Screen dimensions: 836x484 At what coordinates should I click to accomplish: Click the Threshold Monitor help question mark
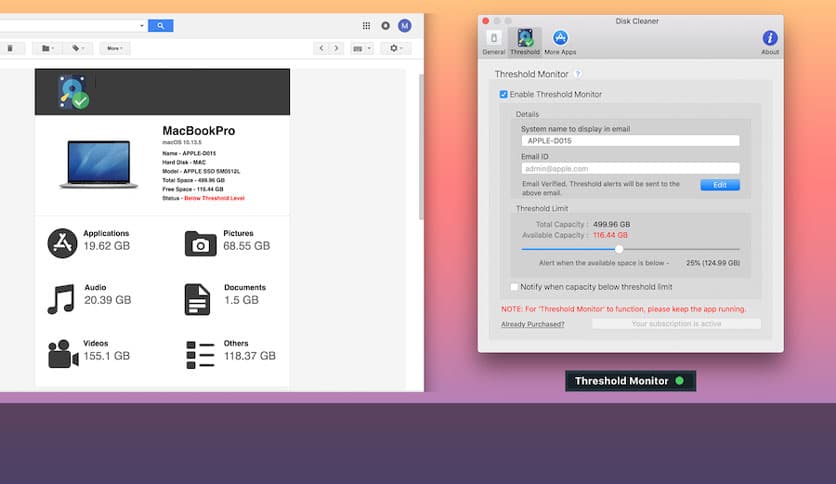click(578, 74)
